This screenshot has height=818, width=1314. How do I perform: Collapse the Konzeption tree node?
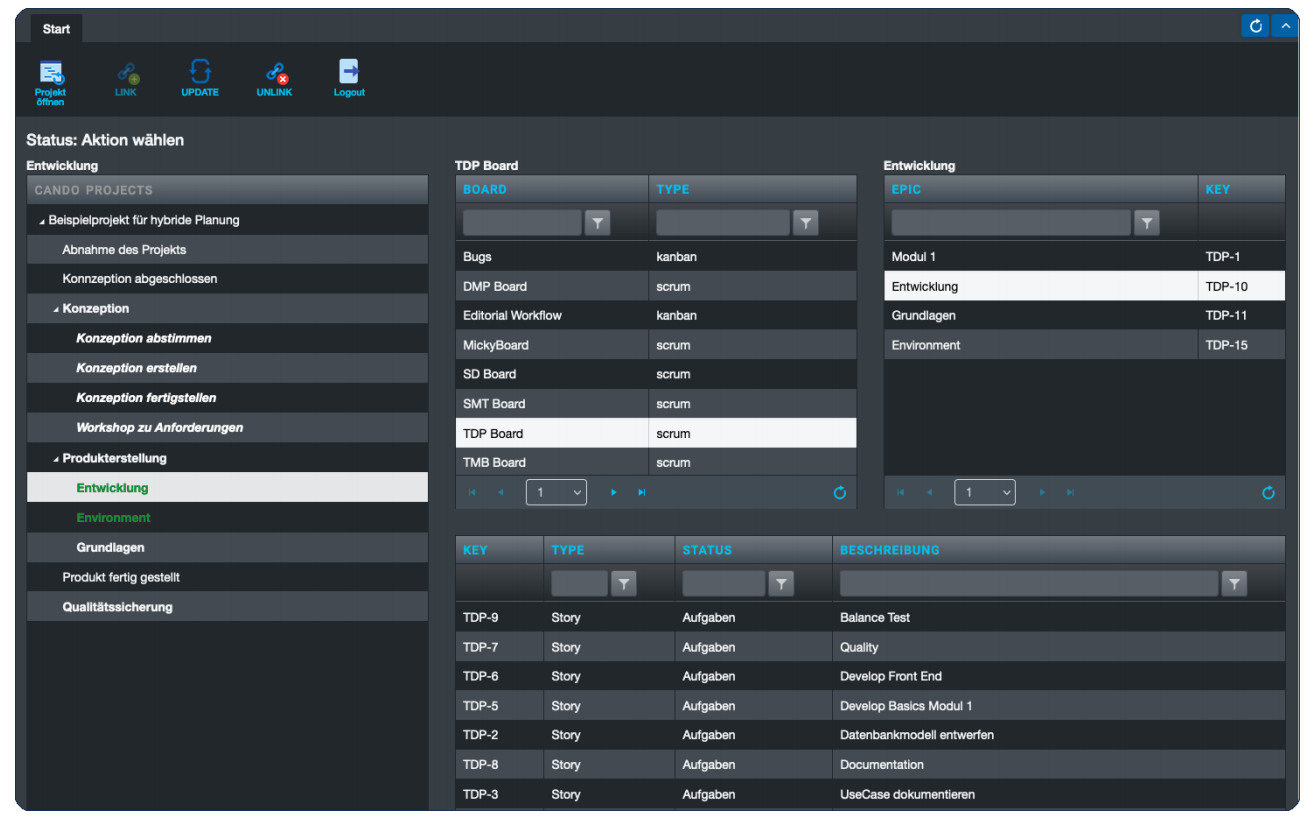56,310
